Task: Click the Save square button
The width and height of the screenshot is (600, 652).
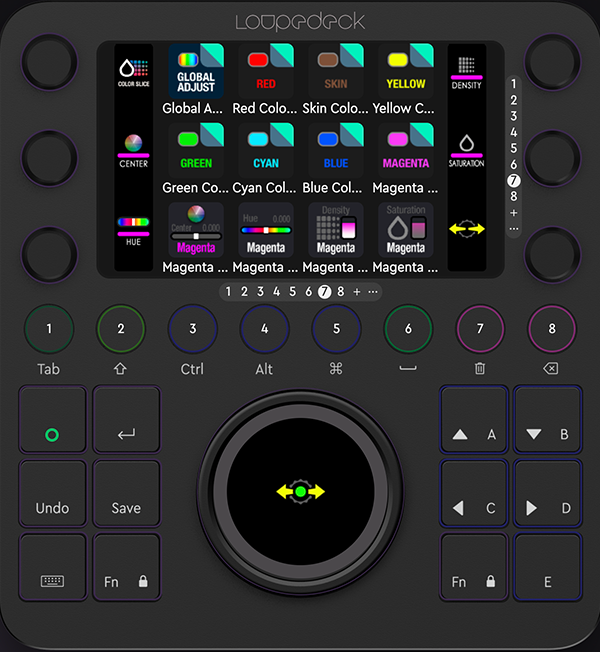Action: coord(126,493)
